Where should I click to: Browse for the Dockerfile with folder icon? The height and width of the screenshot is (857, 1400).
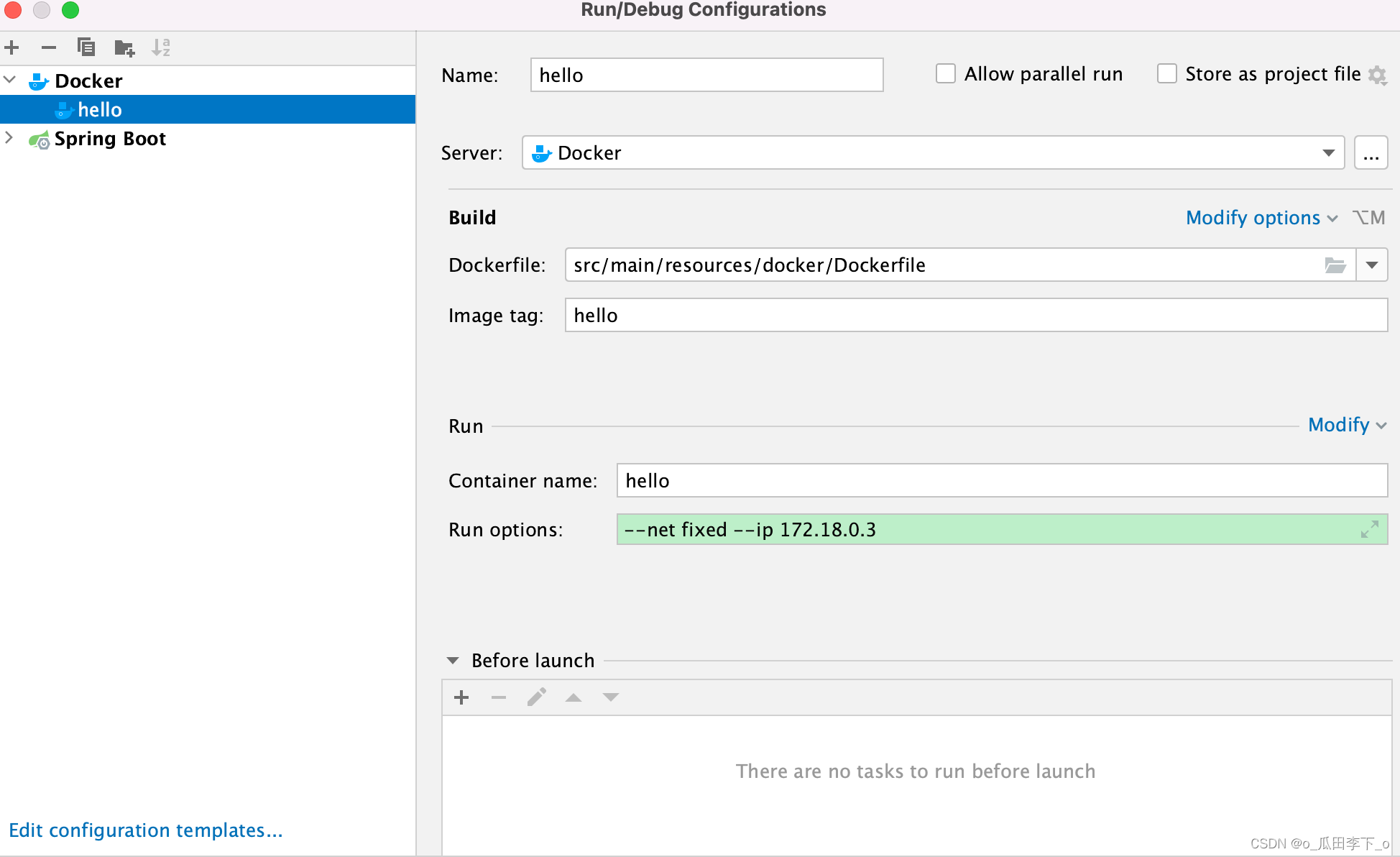pyautogui.click(x=1335, y=265)
